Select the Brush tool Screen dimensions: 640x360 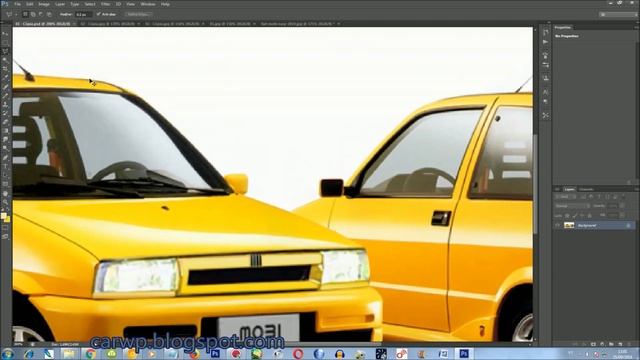[x=5, y=95]
